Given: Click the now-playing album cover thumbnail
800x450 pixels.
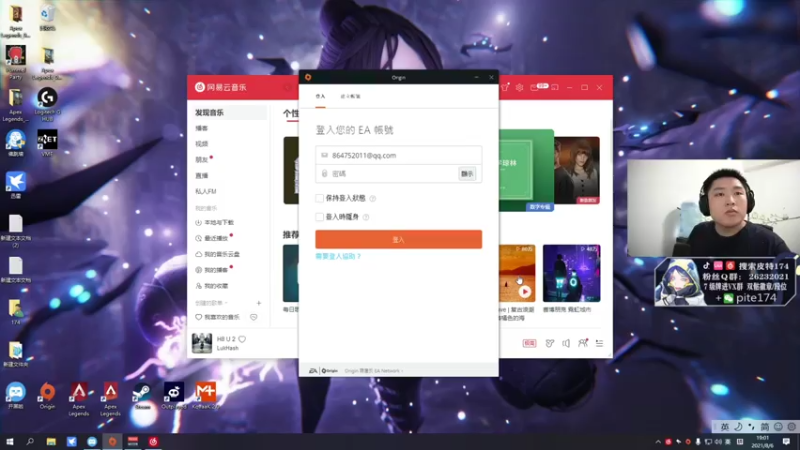Looking at the screenshot, I should click(x=202, y=343).
